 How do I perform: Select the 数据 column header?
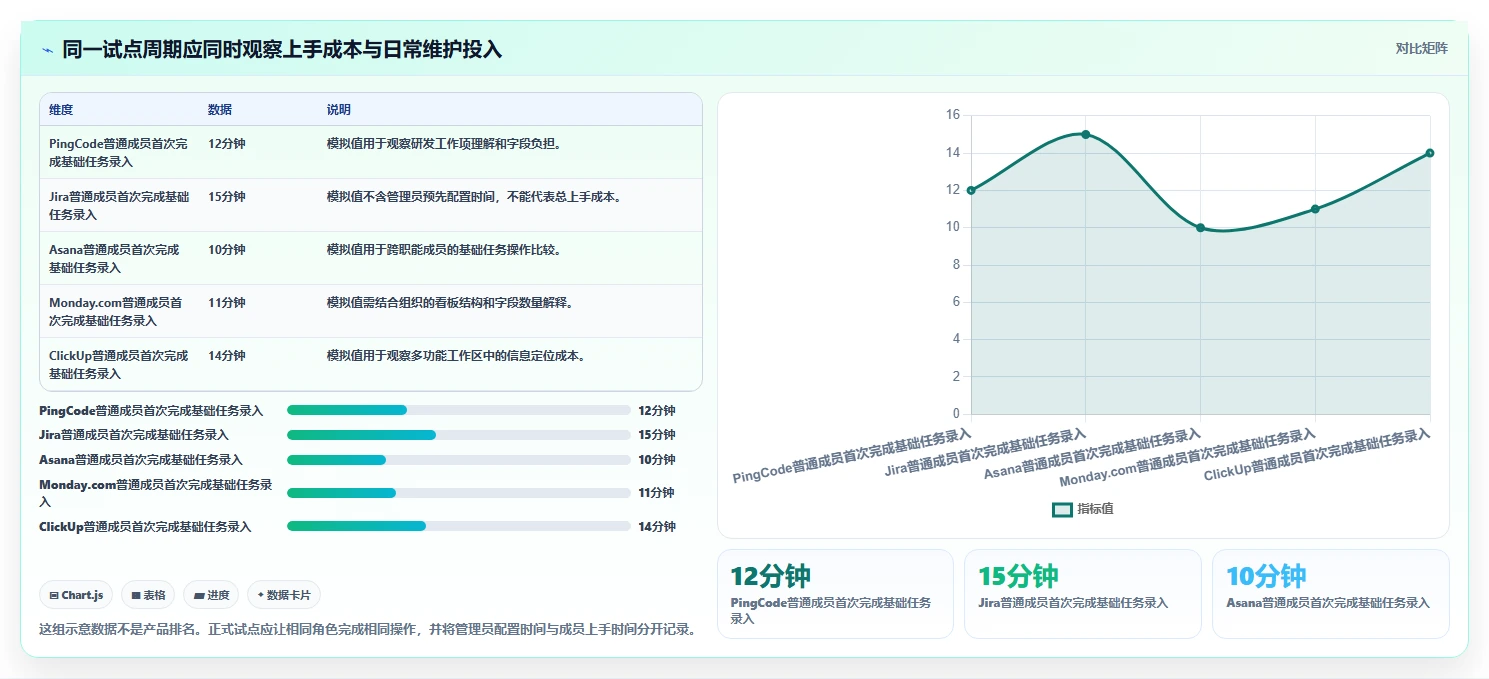220,110
